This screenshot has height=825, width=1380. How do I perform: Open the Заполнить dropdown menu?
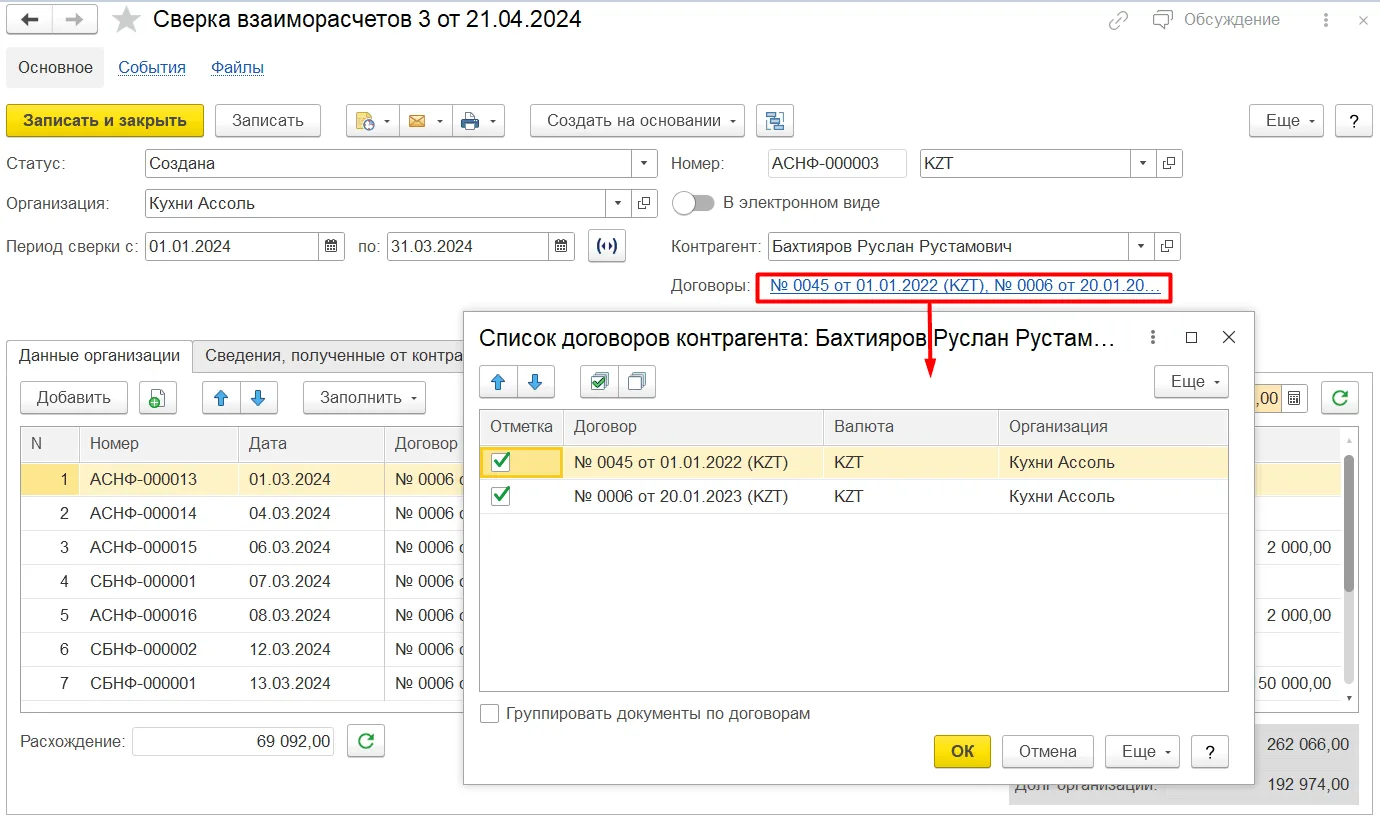coord(364,398)
